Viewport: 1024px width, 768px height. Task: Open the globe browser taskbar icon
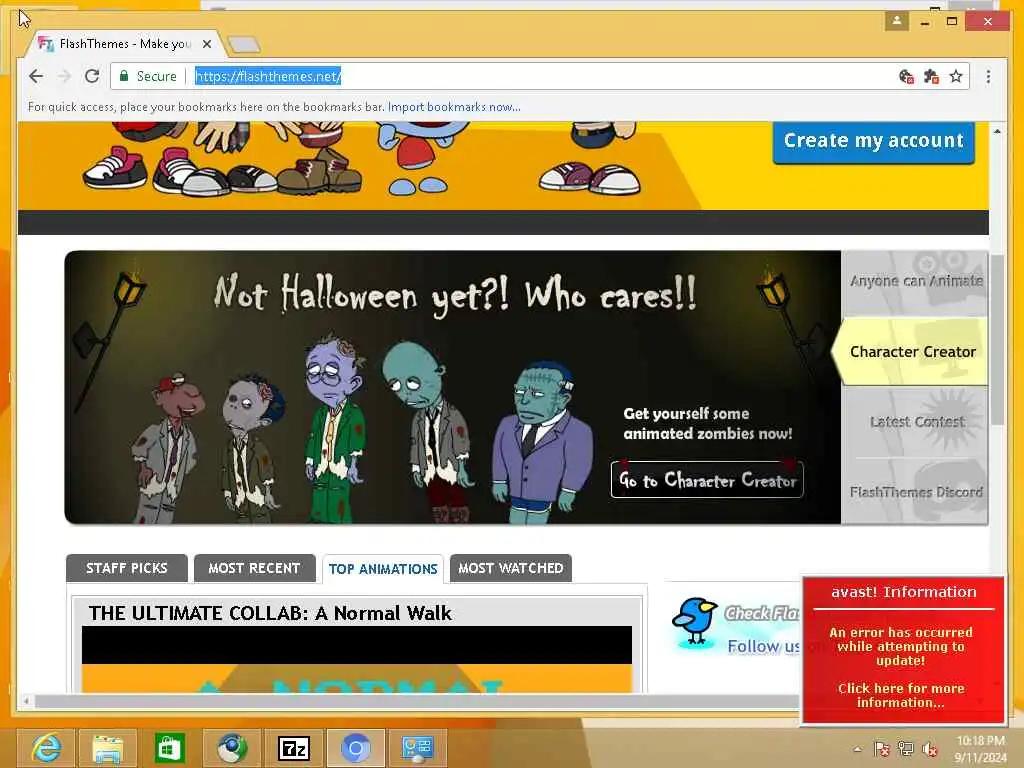(x=232, y=748)
